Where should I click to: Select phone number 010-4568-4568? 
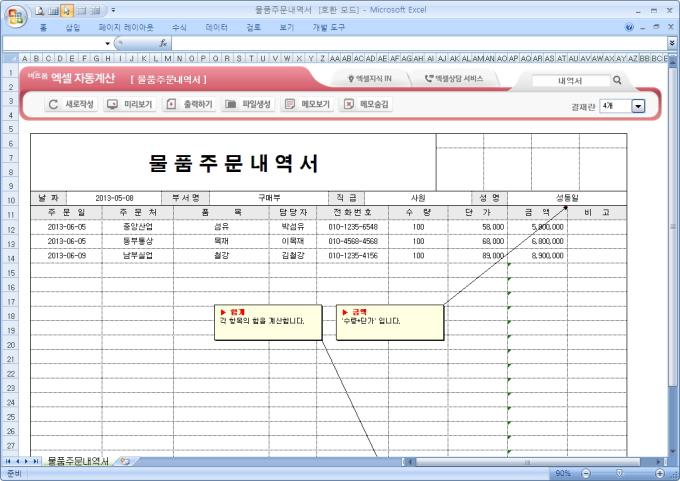(353, 241)
